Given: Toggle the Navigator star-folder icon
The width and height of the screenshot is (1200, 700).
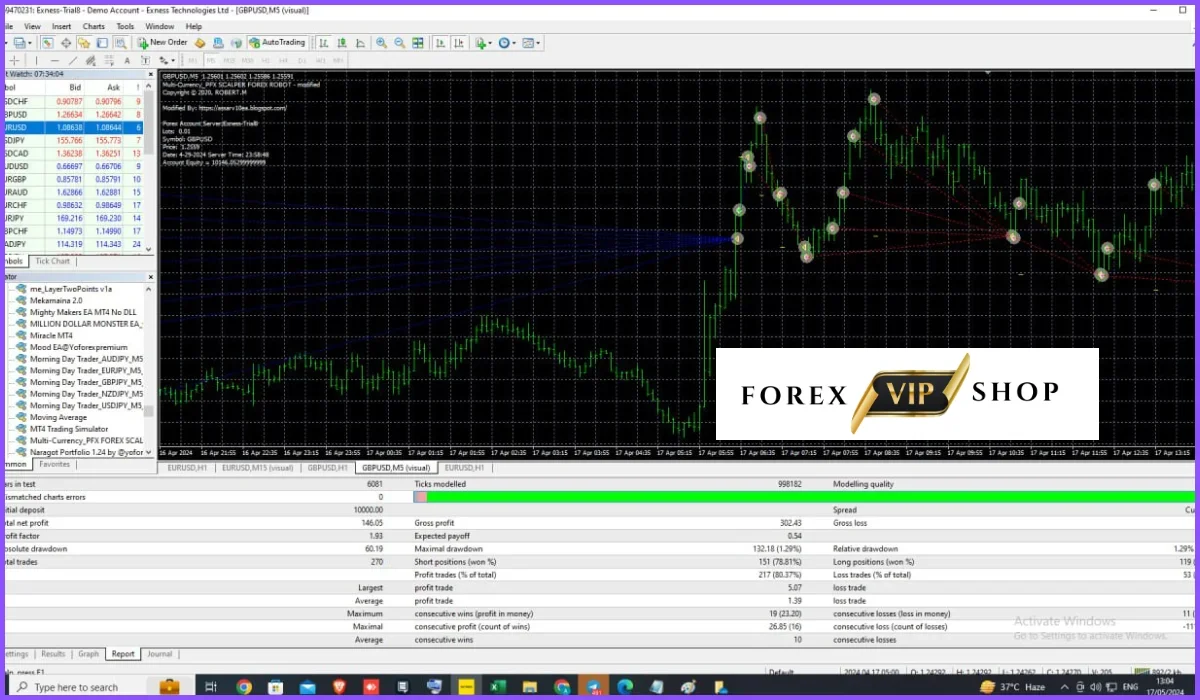Looking at the screenshot, I should 84,43.
